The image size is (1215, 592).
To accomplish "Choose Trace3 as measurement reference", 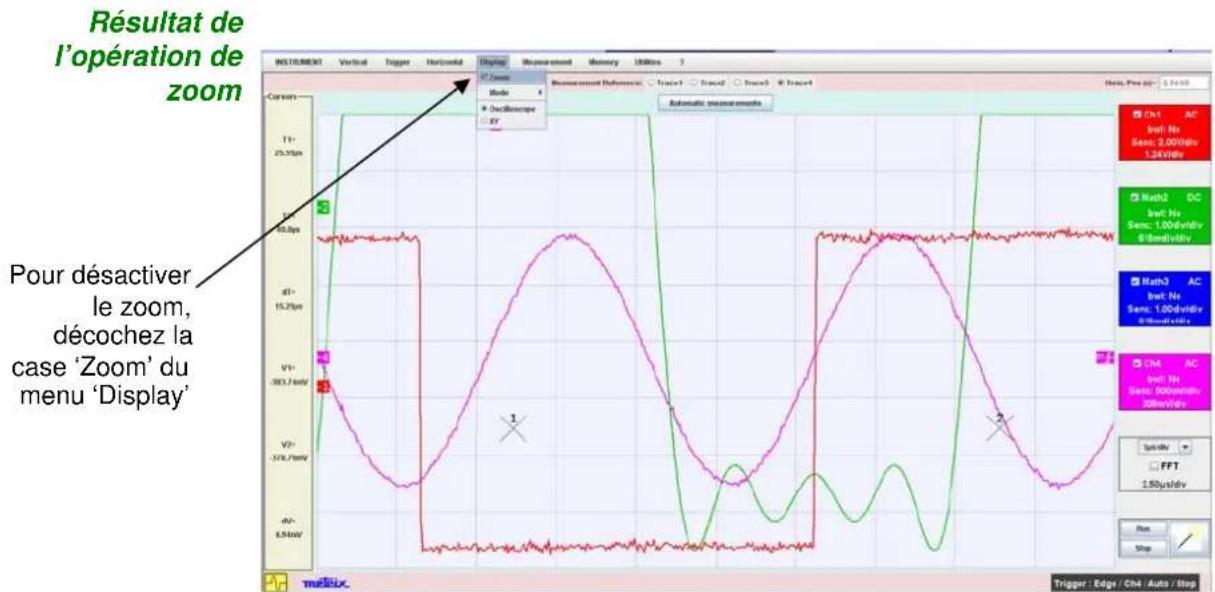I will [x=753, y=82].
